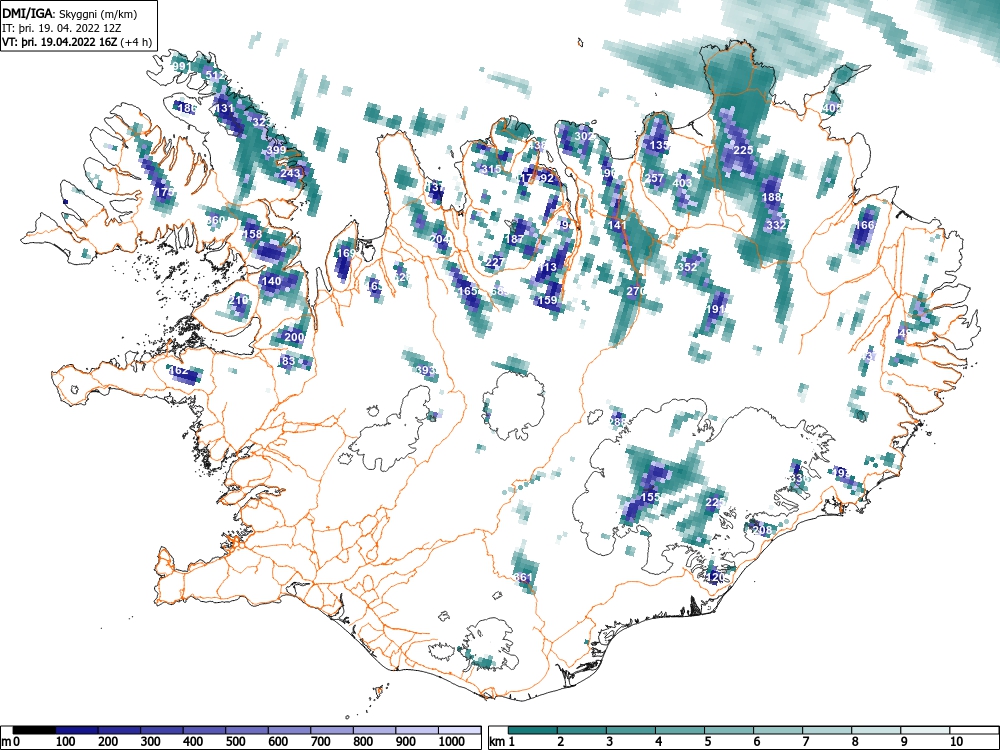Click the map label 186
The height and width of the screenshot is (750, 1000).
click(x=187, y=108)
